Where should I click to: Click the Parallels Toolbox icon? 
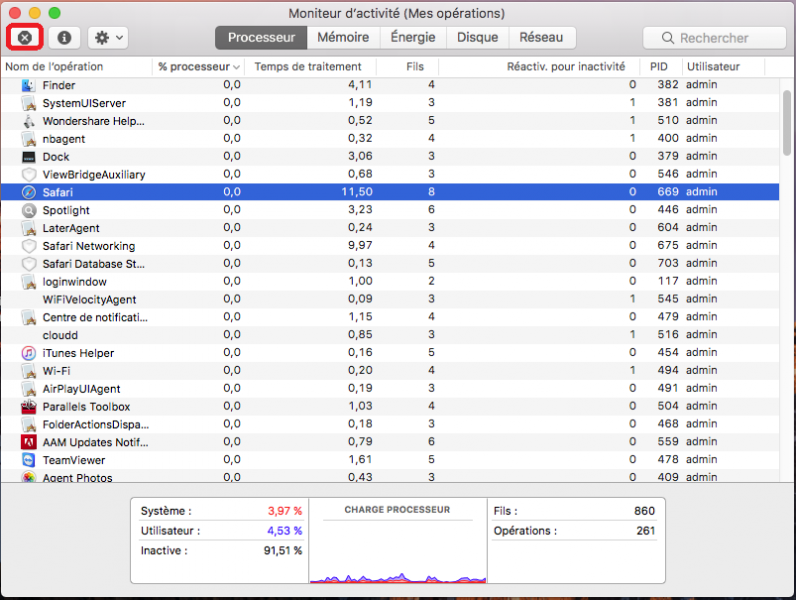coord(28,406)
